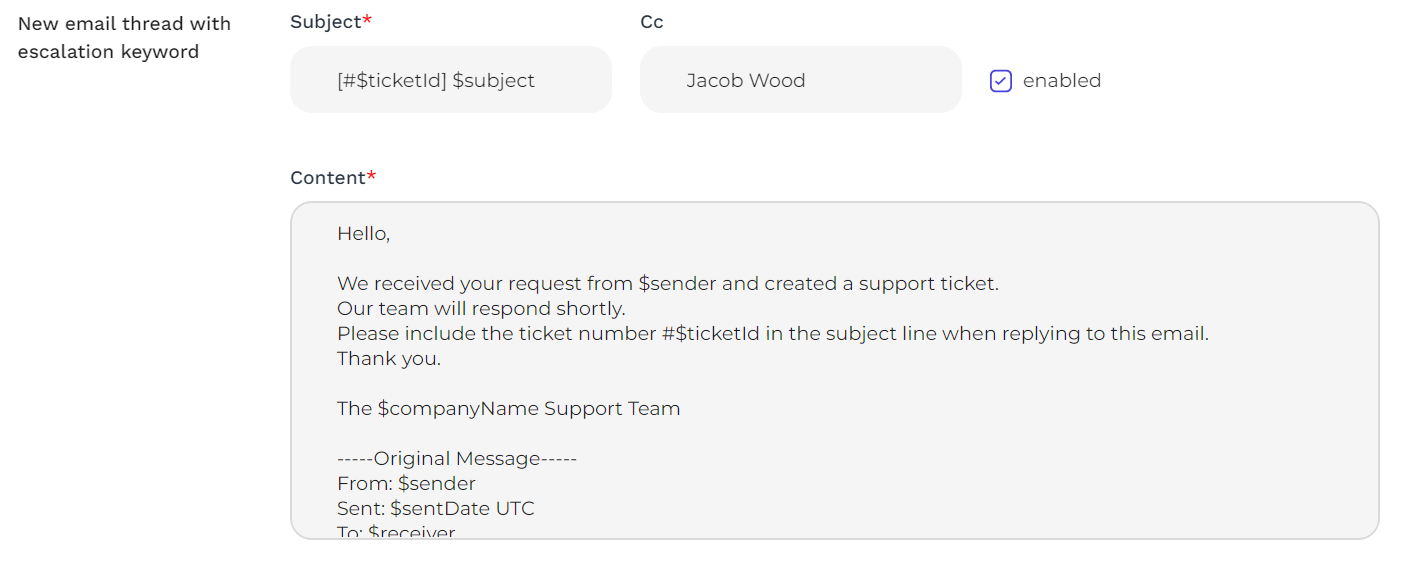Click the 'To: $receiver' line
This screenshot has width=1403, height=570.
point(396,533)
